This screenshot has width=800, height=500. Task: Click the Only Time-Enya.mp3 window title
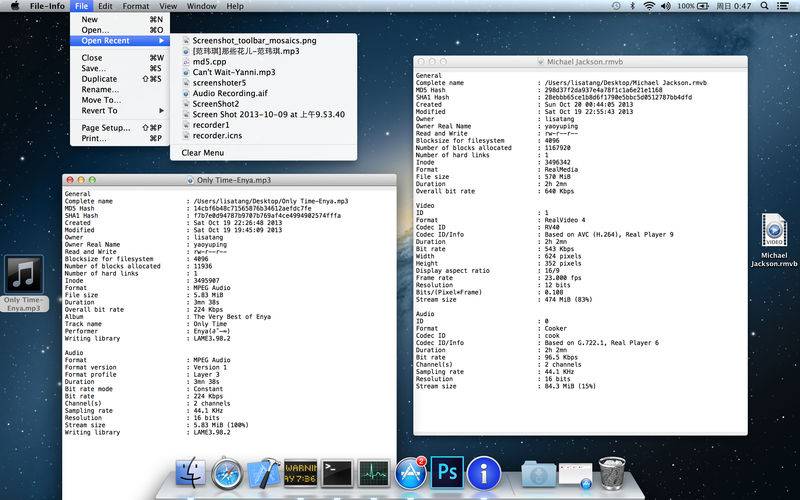pyautogui.click(x=234, y=180)
